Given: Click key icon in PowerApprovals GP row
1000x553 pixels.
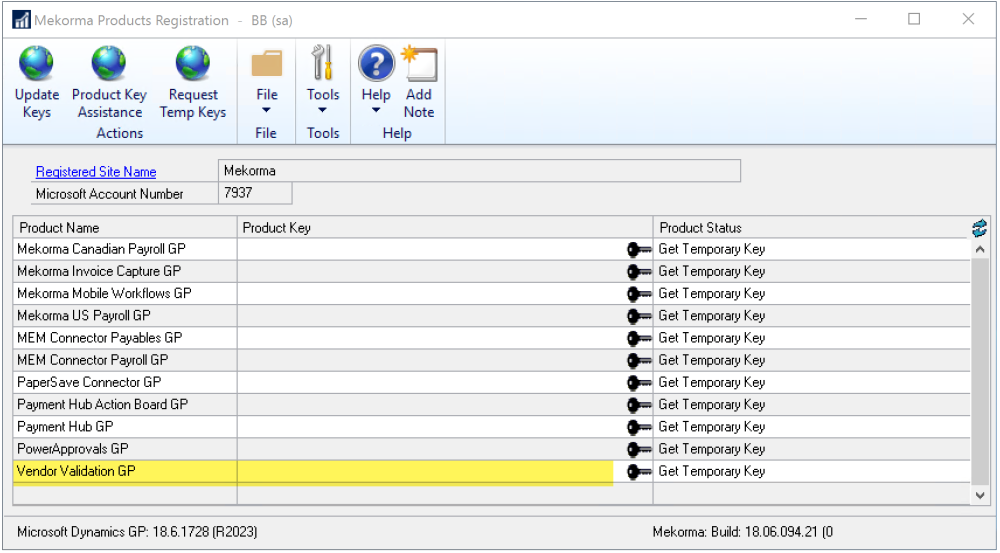Looking at the screenshot, I should pos(638,450).
